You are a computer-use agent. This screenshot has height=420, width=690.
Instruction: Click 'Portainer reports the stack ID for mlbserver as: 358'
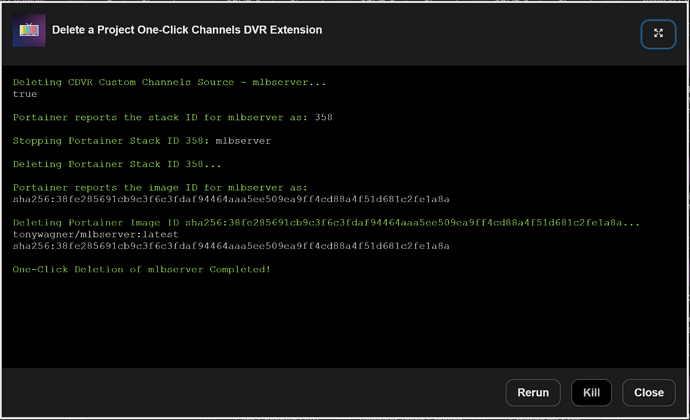[172, 118]
